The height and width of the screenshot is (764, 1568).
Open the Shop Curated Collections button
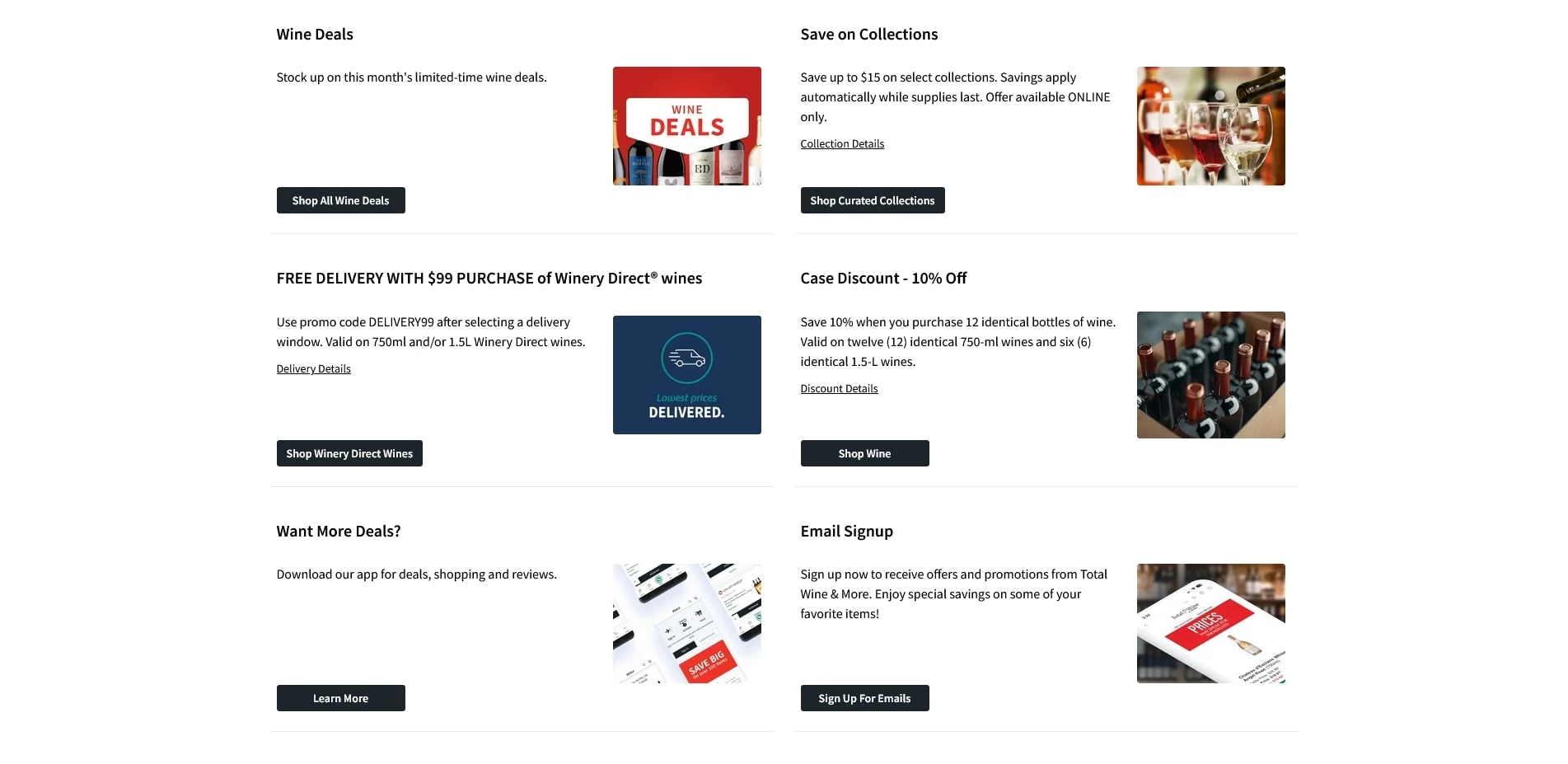coord(872,200)
